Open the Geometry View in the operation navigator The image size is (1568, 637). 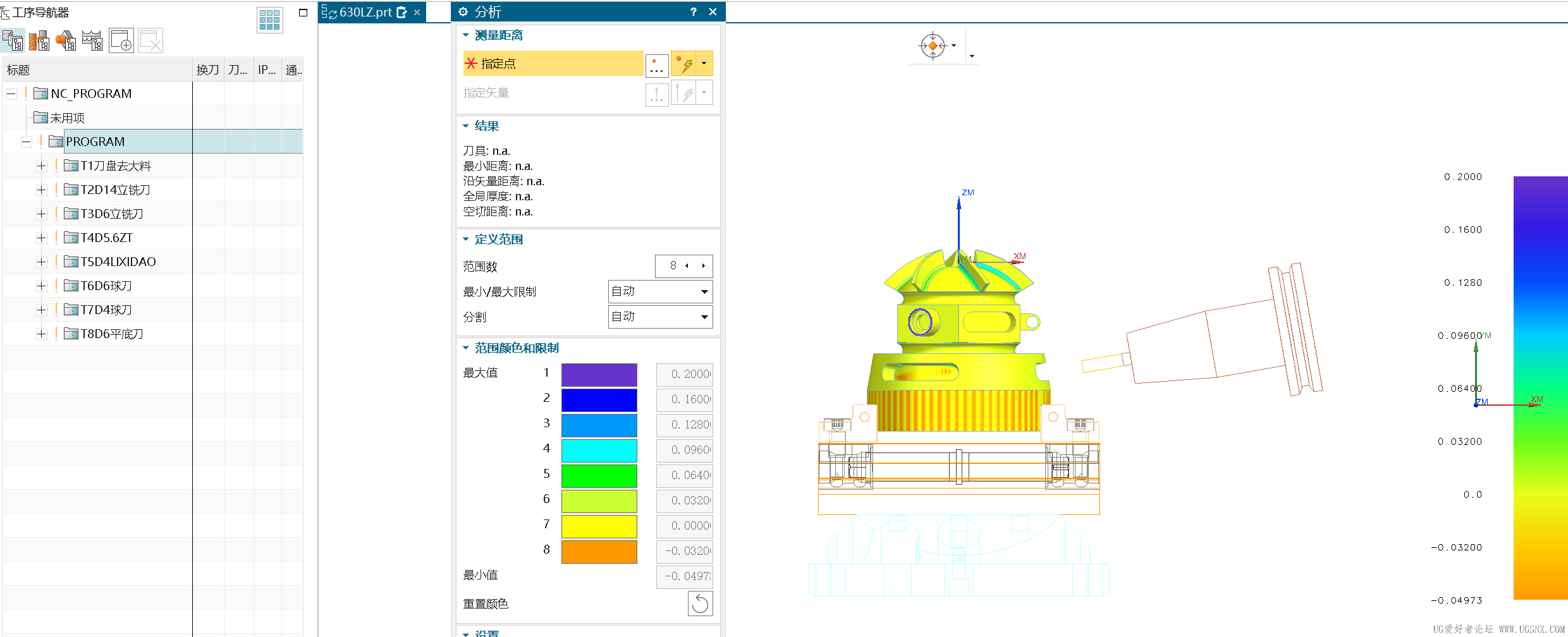point(65,40)
